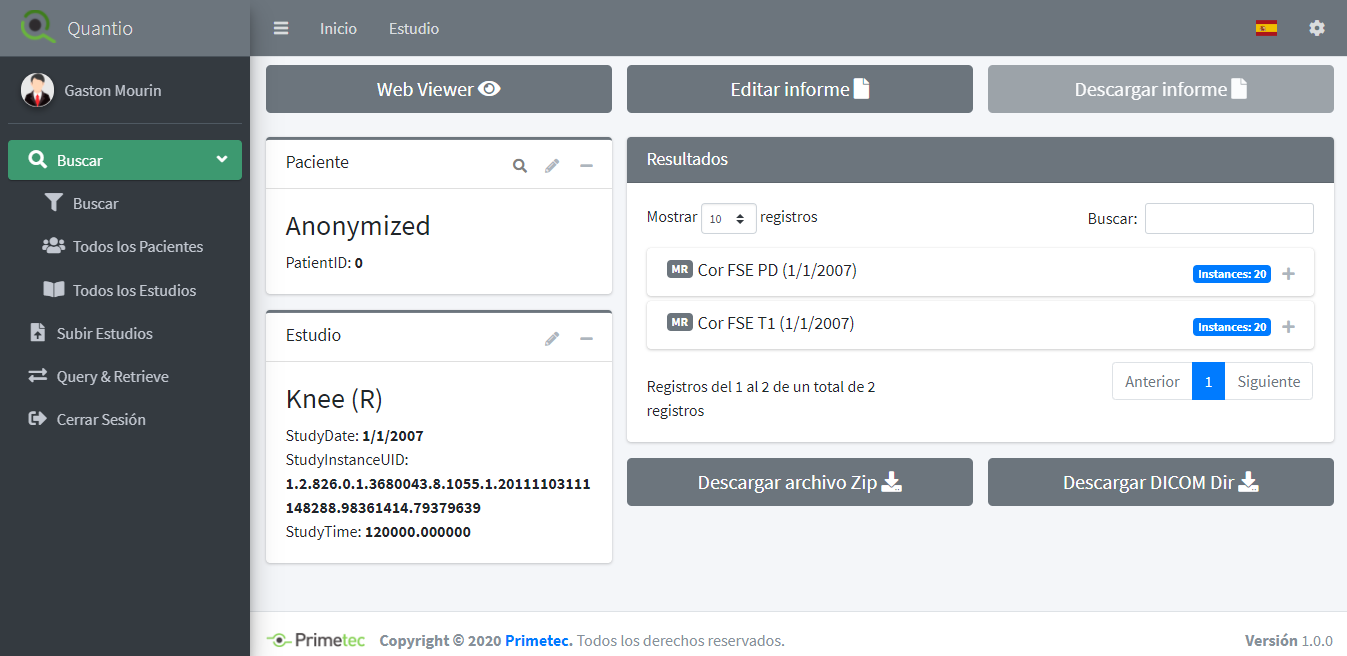Collapse the Paciente panel with minus
The width and height of the screenshot is (1347, 656).
coord(587,166)
